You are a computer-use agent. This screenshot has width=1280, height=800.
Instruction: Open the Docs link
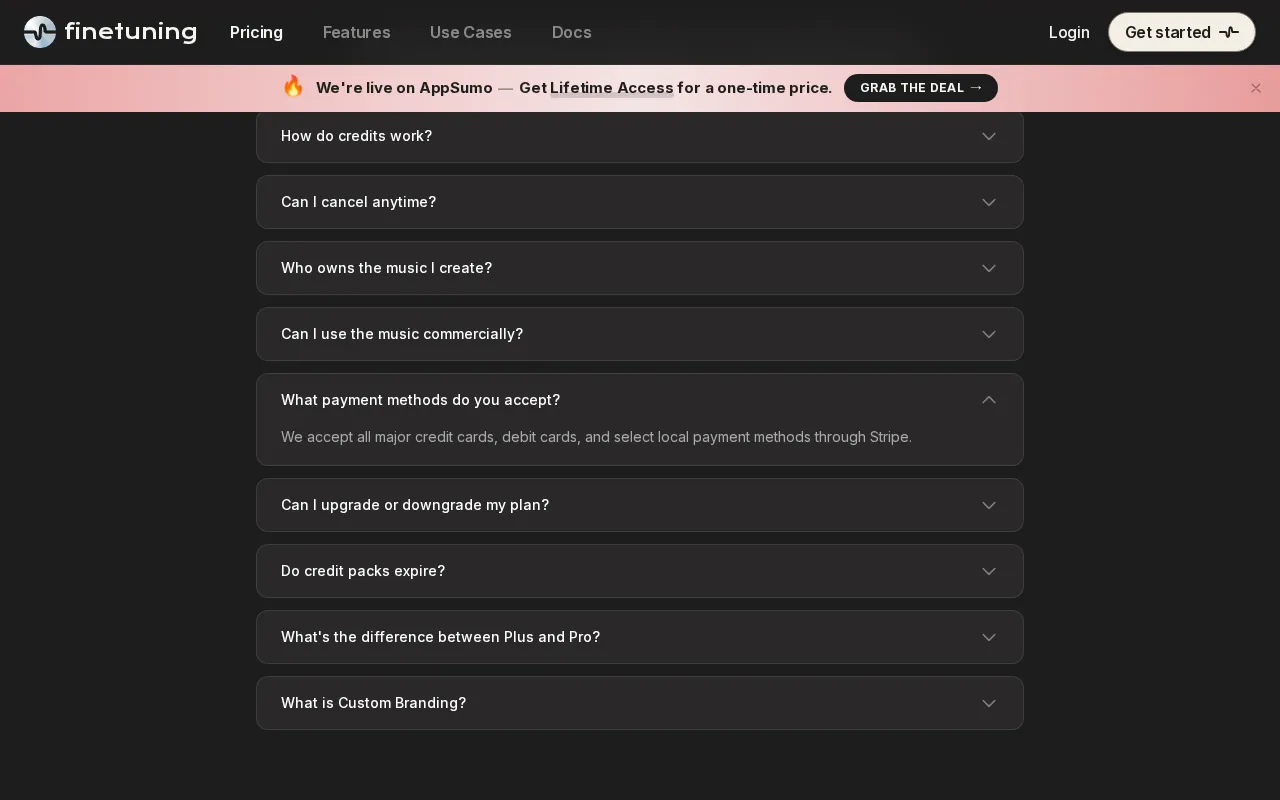coord(572,32)
